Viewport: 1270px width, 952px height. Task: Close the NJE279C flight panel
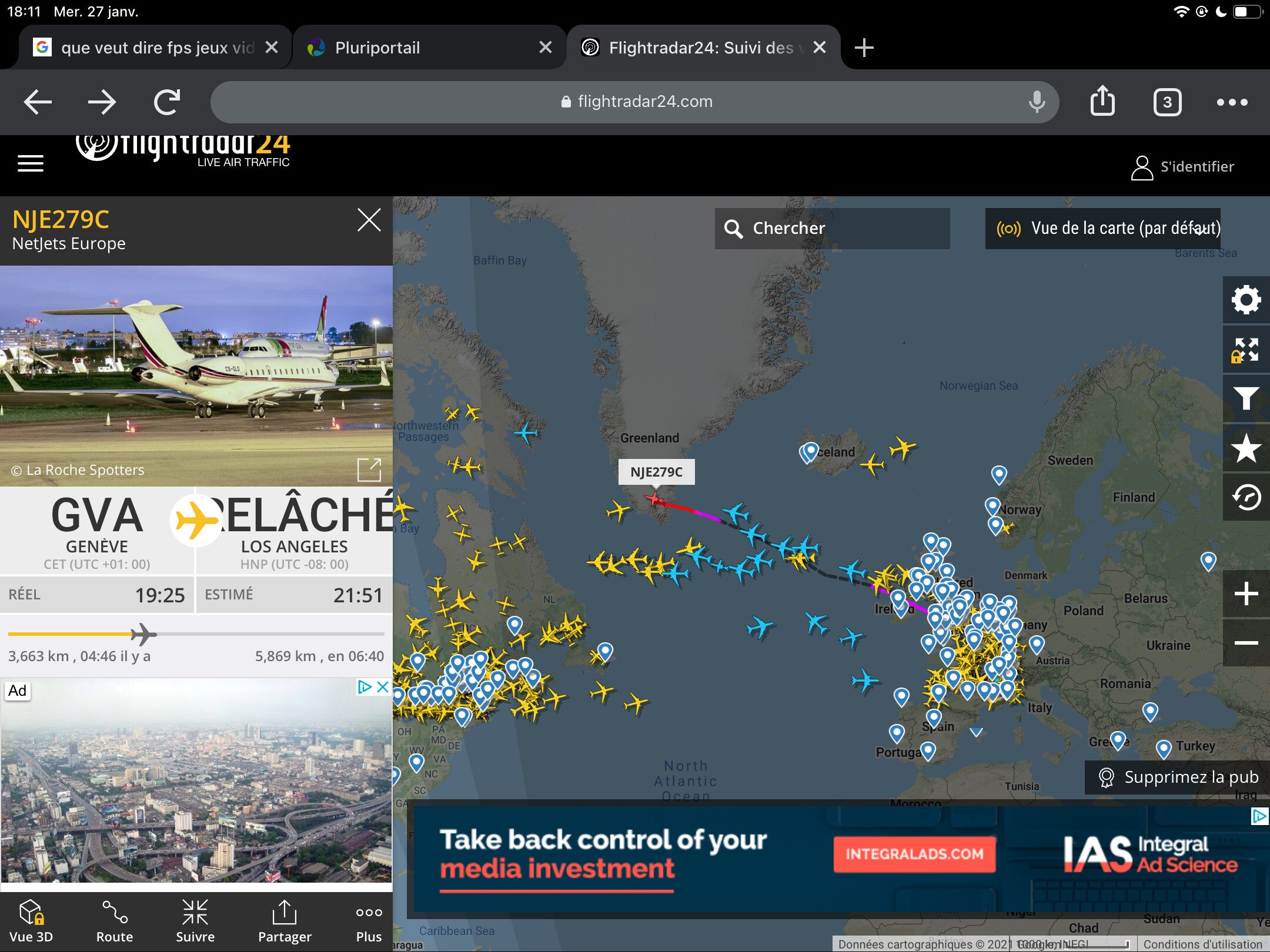click(369, 220)
